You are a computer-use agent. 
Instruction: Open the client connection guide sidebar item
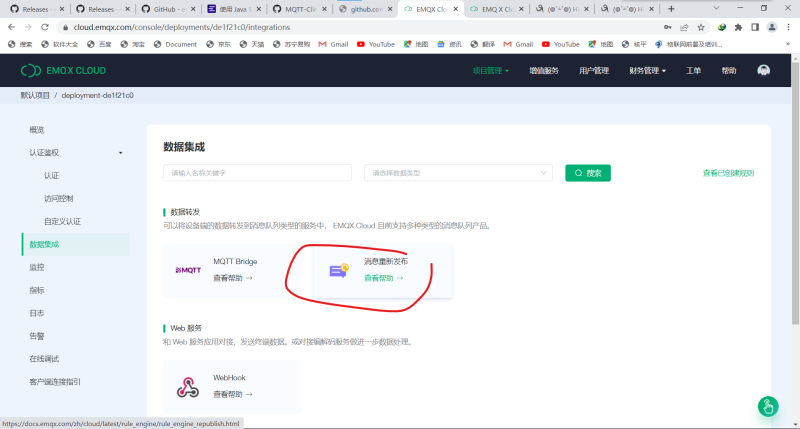point(55,382)
